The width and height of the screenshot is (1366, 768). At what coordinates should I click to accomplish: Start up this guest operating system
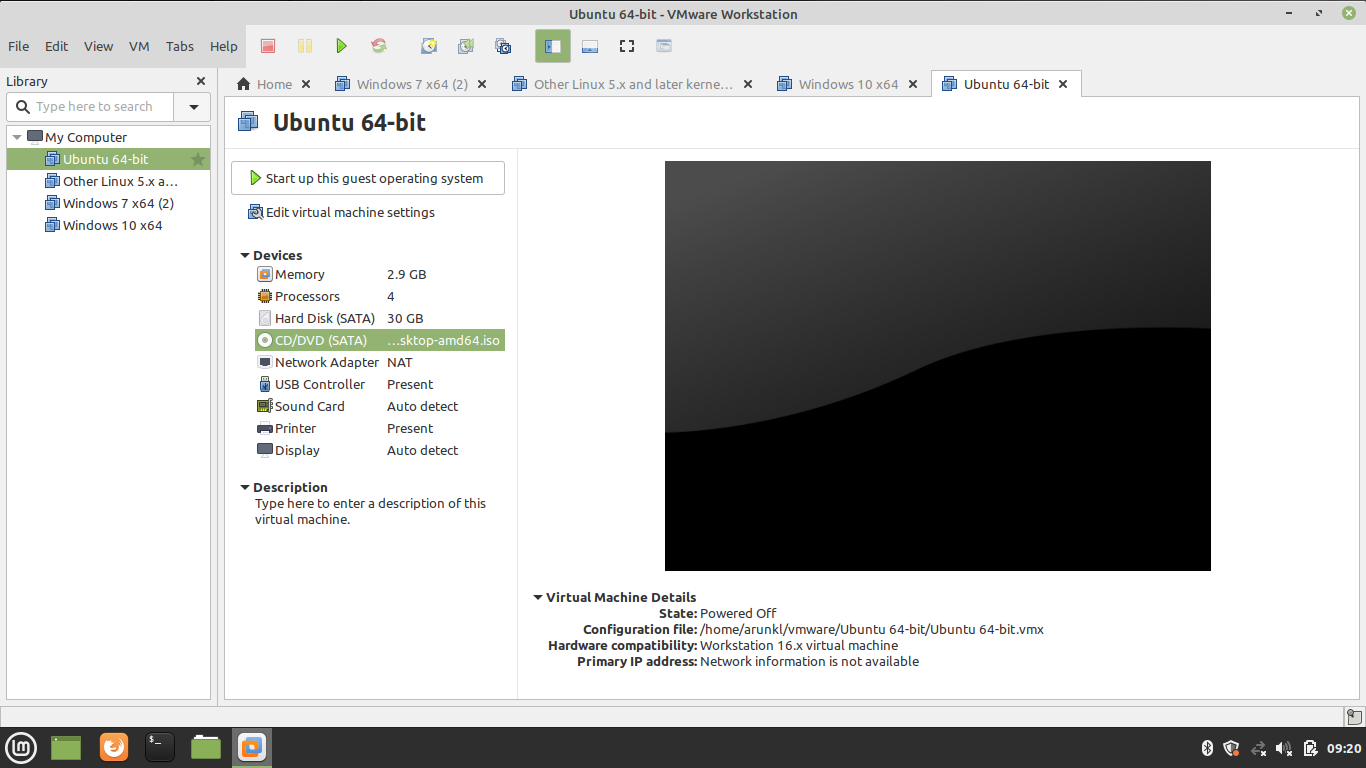pos(368,178)
